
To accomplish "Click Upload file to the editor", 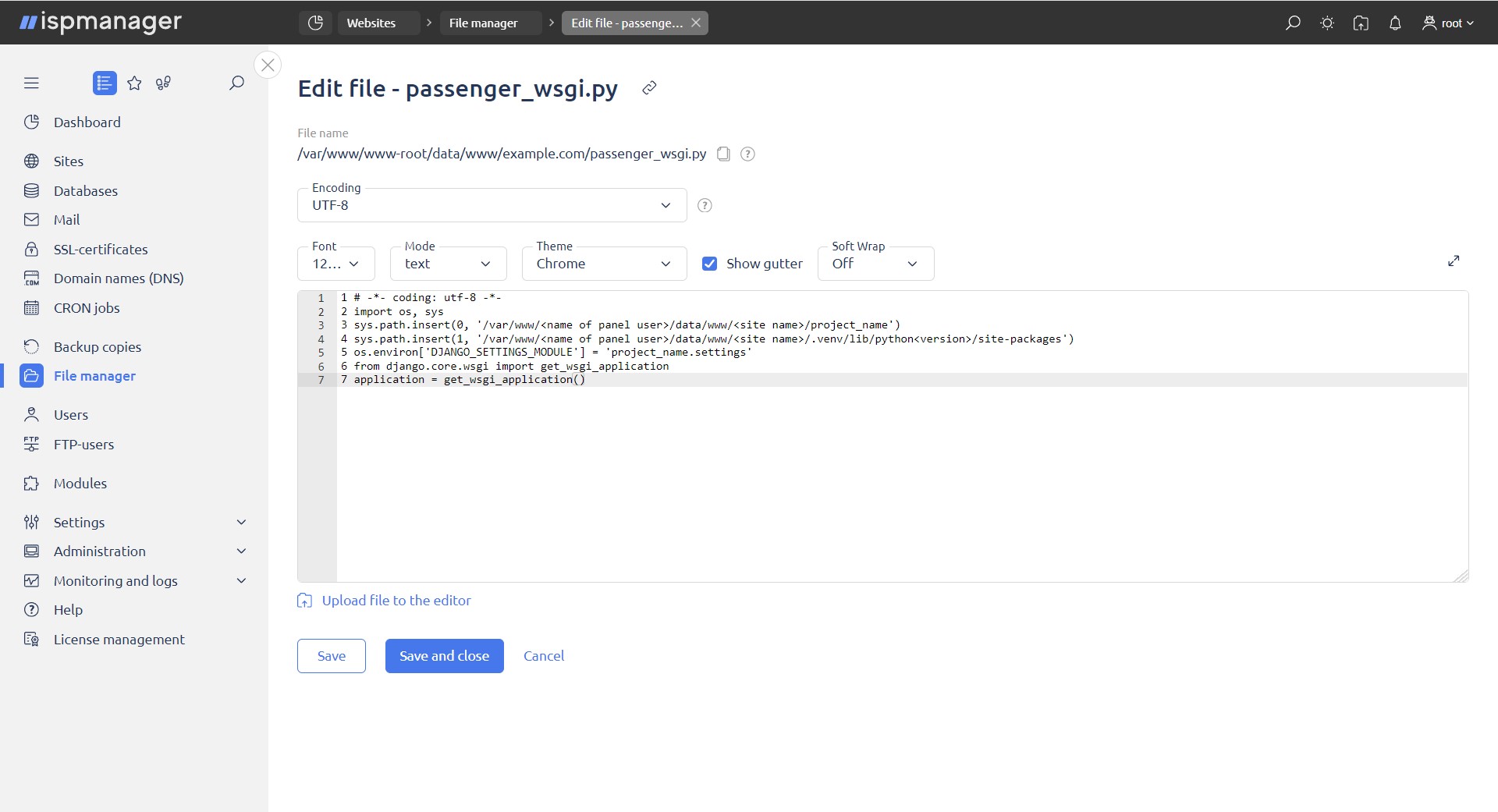I will click(396, 600).
